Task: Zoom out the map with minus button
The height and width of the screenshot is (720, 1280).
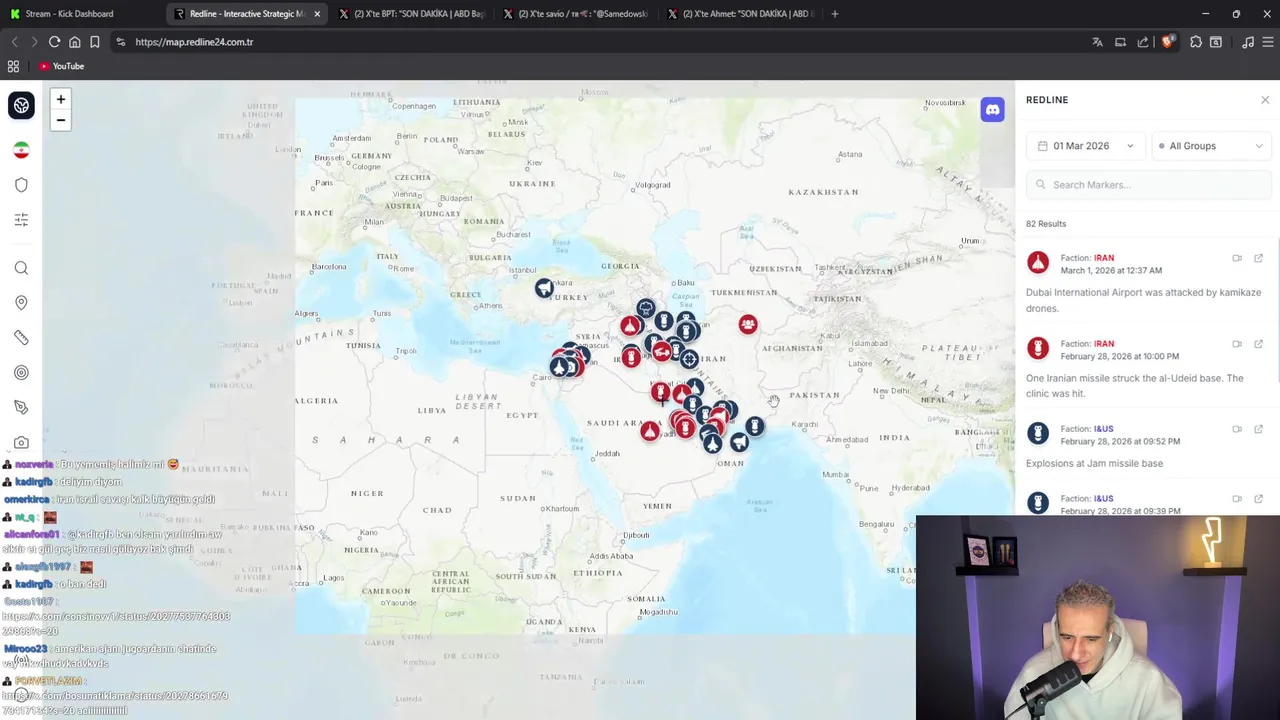Action: [x=61, y=120]
